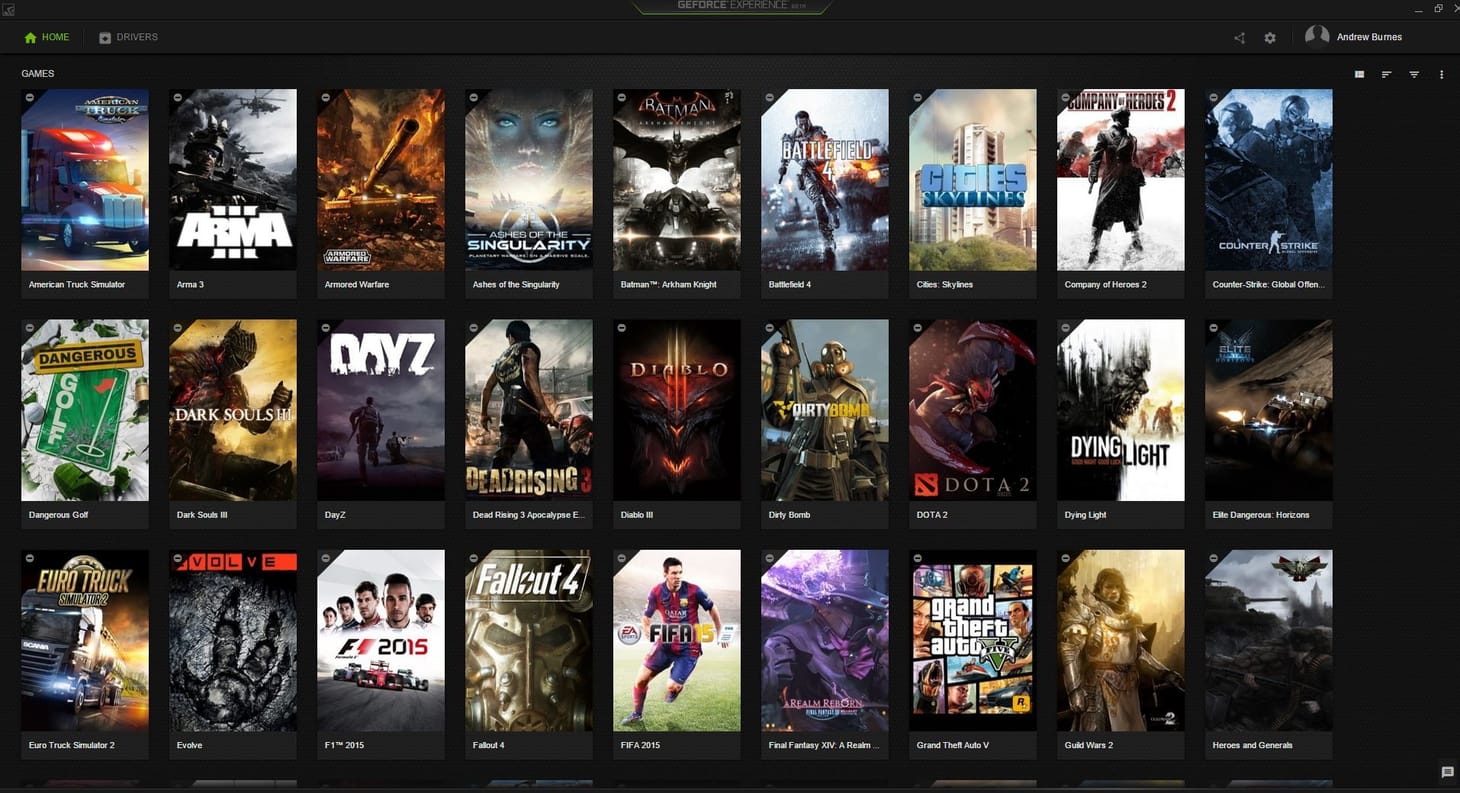Select the Euro Truck Simulator 2 thumbnail
The height and width of the screenshot is (793, 1460).
point(85,640)
